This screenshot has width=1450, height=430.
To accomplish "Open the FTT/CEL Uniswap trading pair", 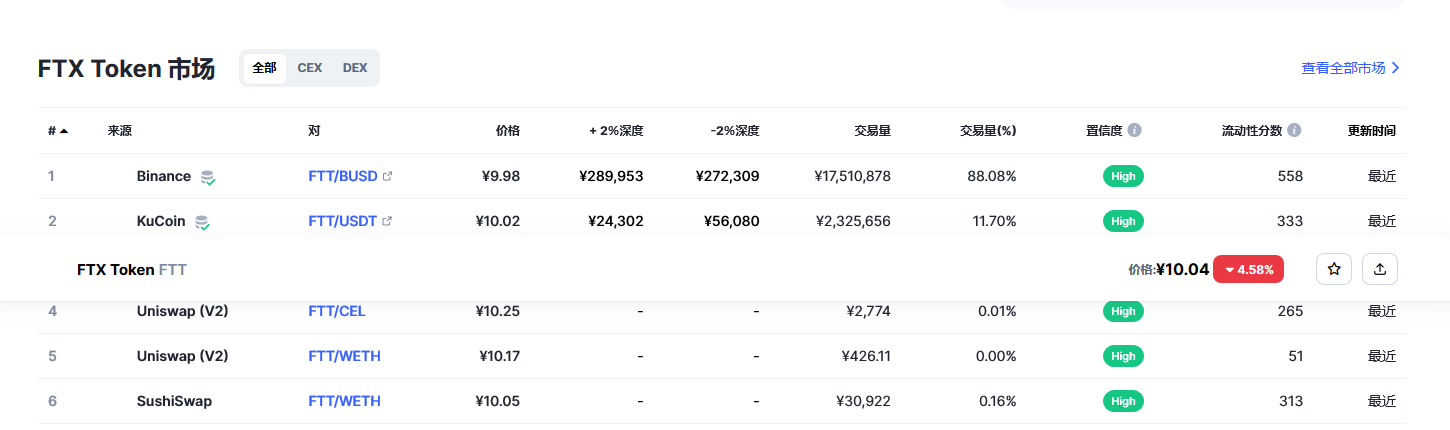I will click(x=337, y=311).
